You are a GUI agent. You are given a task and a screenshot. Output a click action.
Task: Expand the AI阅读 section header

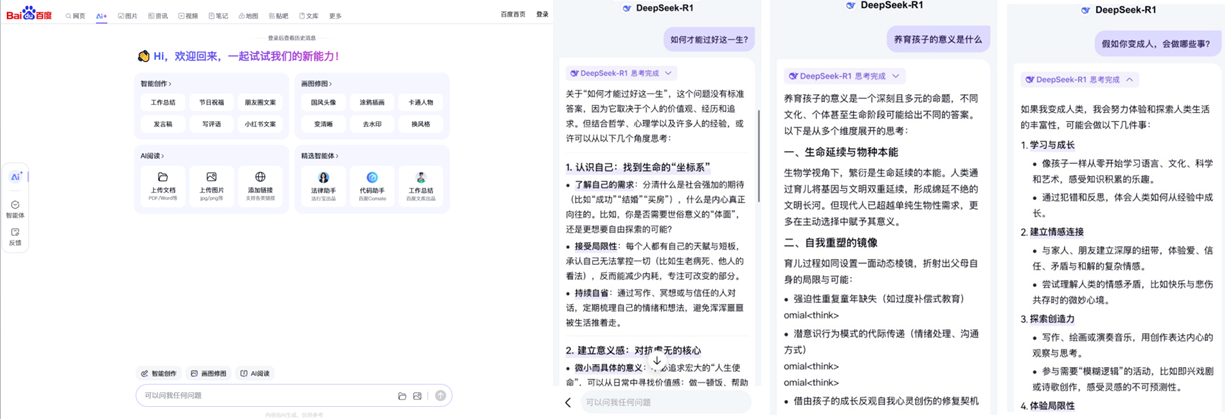click(153, 156)
